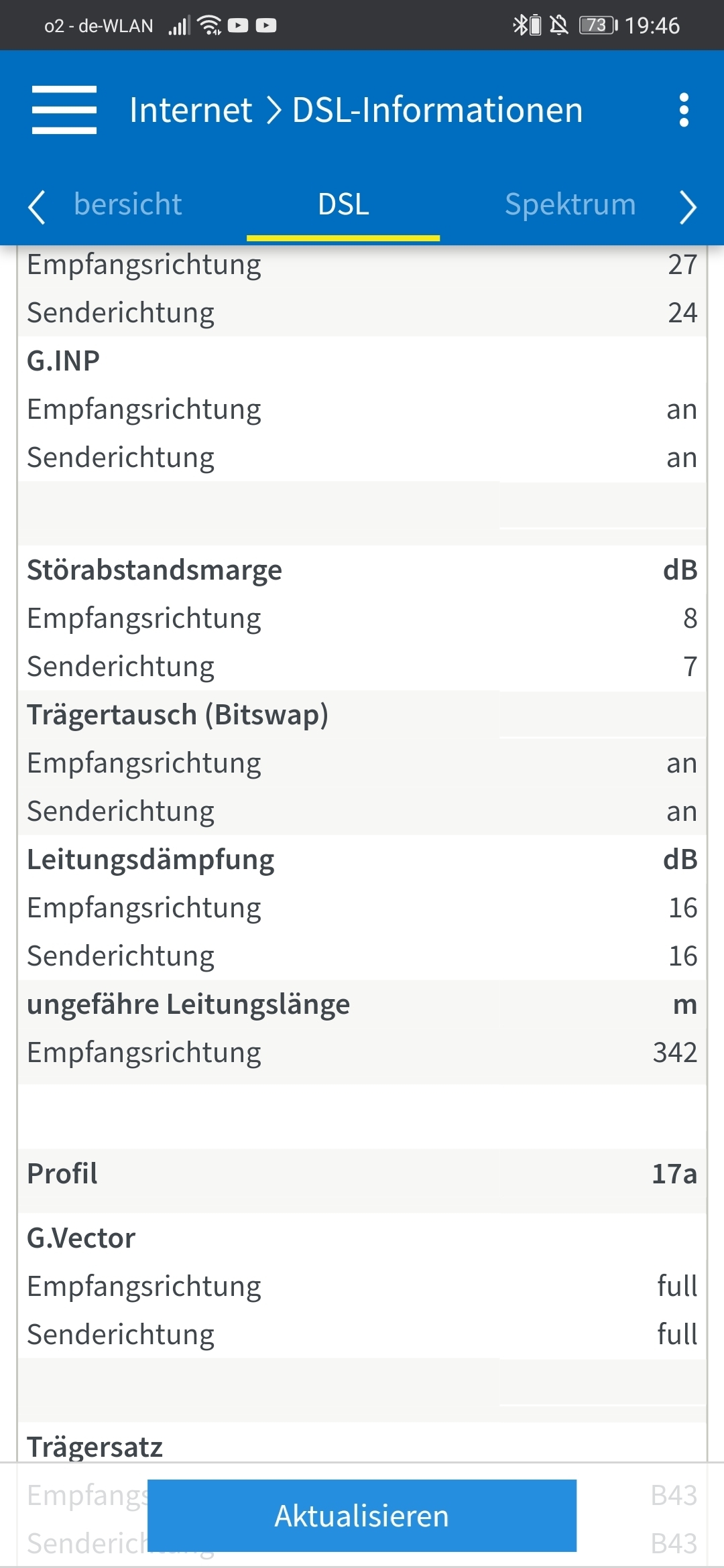The width and height of the screenshot is (724, 1568).
Task: Tap the Internet breadcrumb in header
Action: click(x=190, y=110)
